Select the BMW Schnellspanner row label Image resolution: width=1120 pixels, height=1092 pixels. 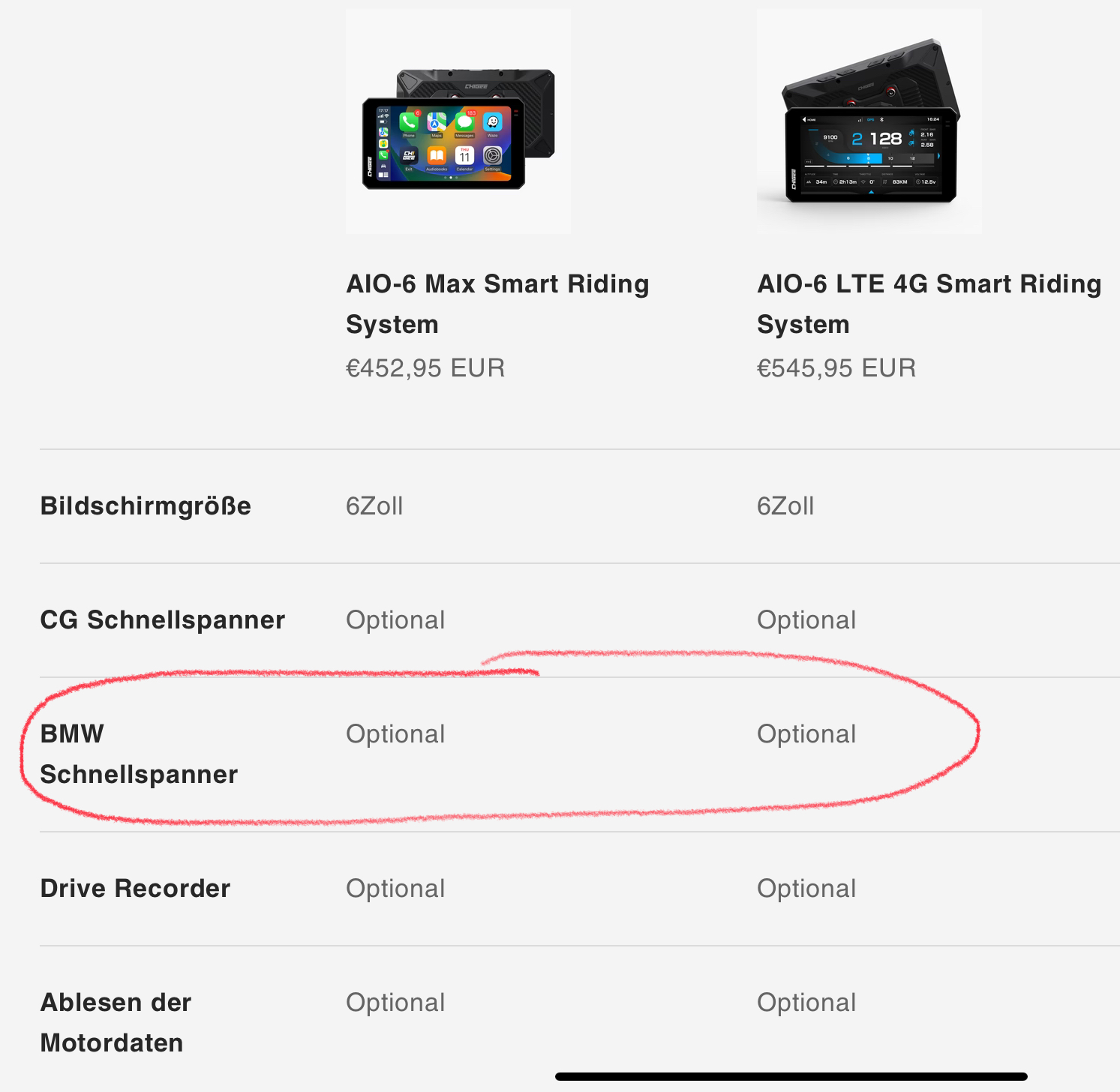tap(138, 754)
